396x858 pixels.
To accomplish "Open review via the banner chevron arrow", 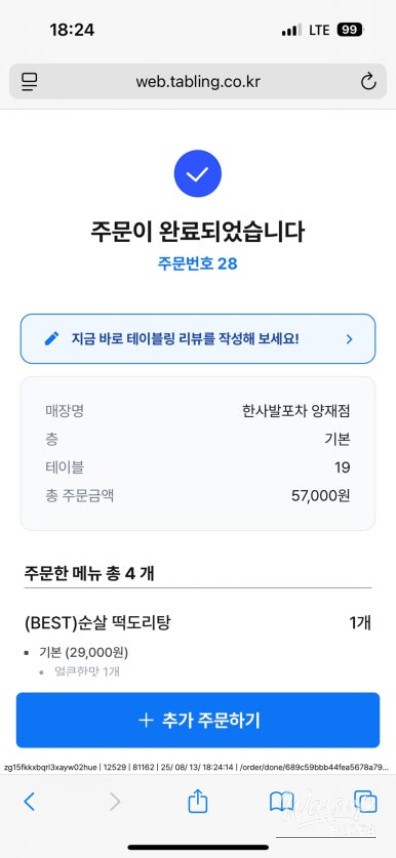I will point(350,339).
